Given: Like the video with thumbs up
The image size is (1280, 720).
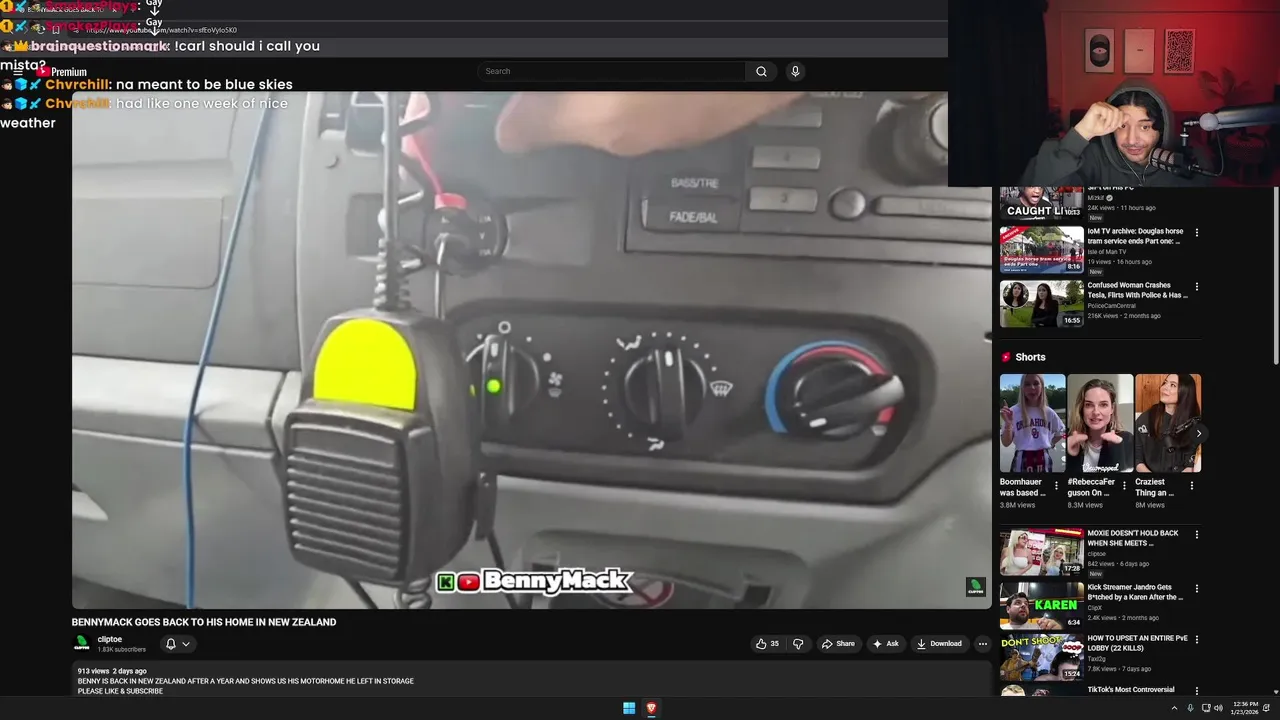Looking at the screenshot, I should coord(767,644).
